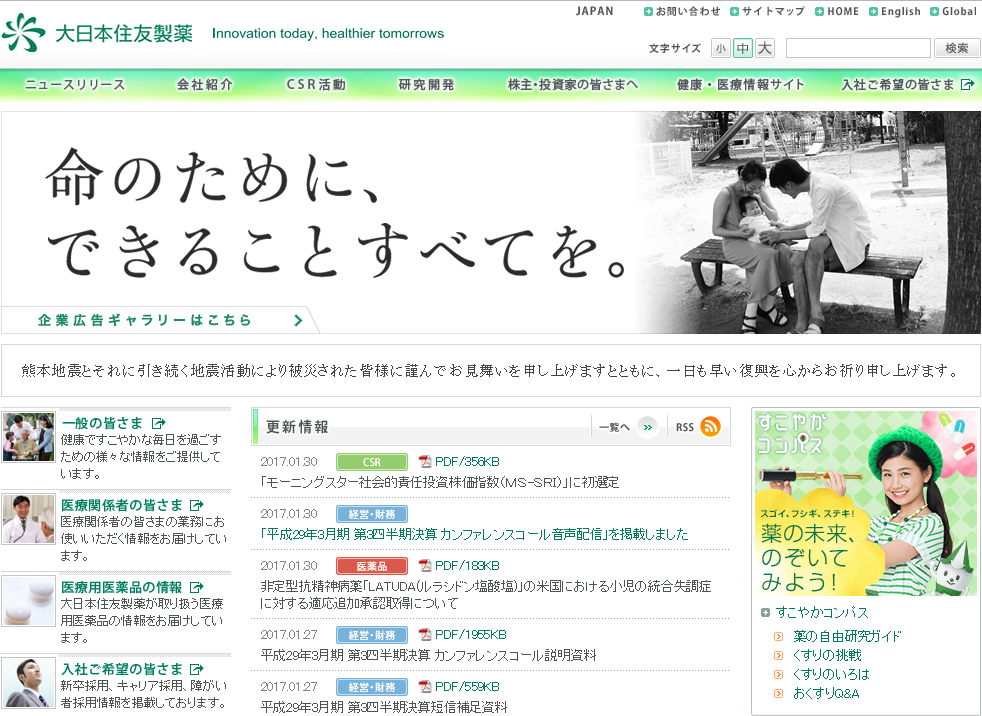Open CSR活動 menu
The height and width of the screenshot is (716, 982).
(x=316, y=85)
